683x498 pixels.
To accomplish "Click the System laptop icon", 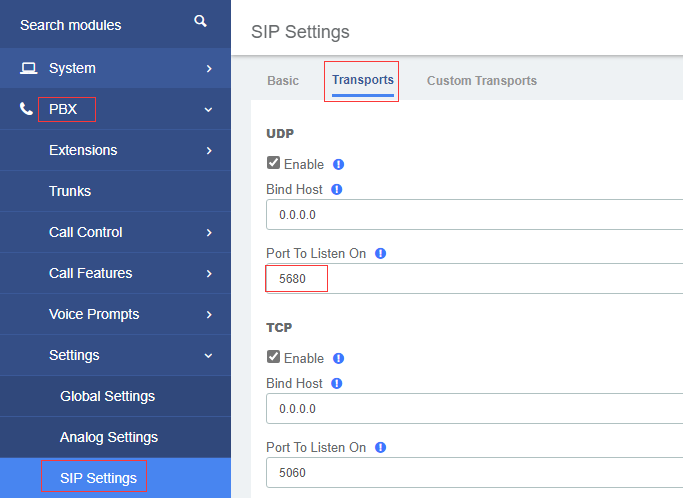I will pos(29,68).
